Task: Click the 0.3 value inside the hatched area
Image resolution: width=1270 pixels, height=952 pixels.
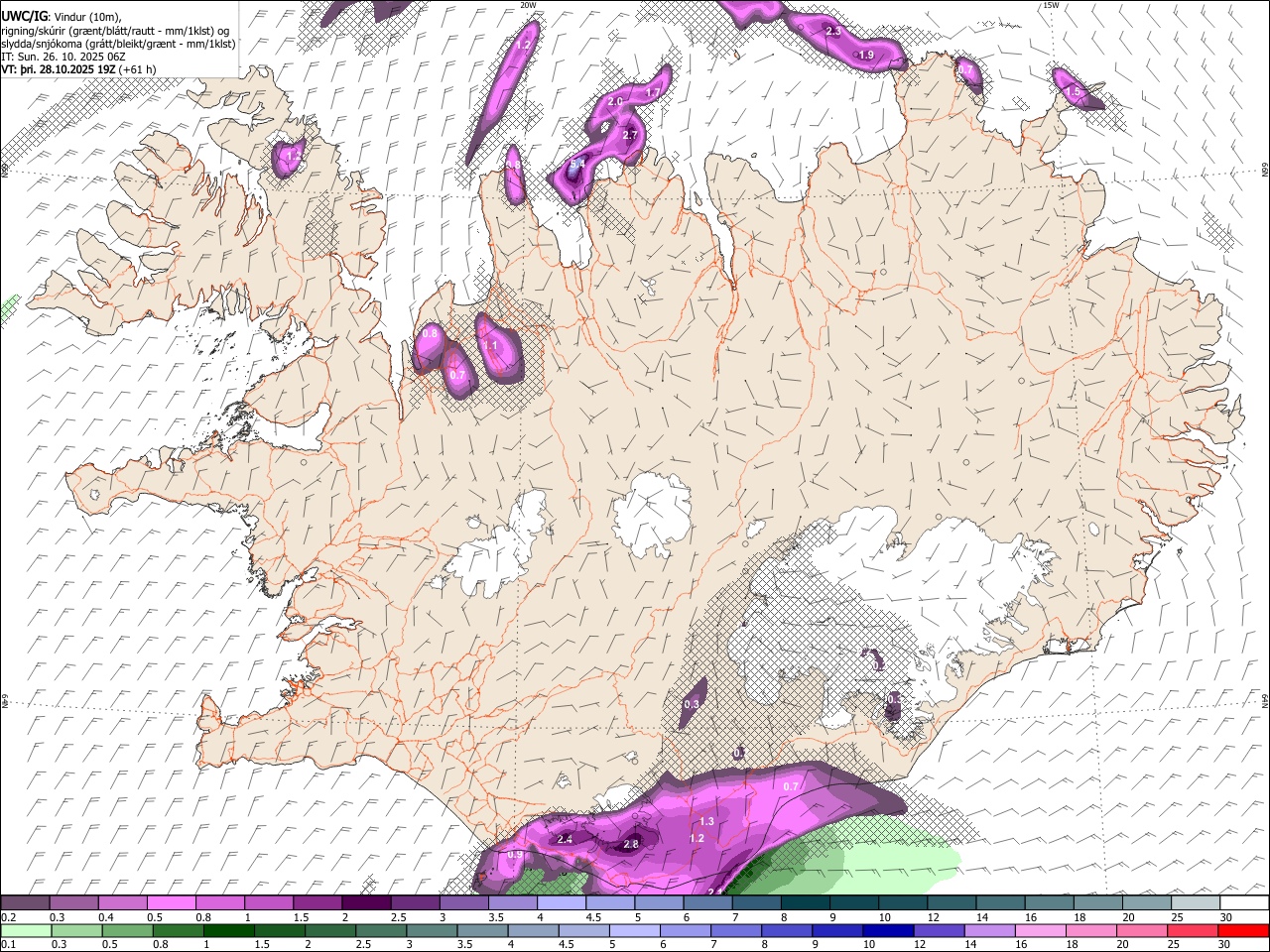Action: 692,704
